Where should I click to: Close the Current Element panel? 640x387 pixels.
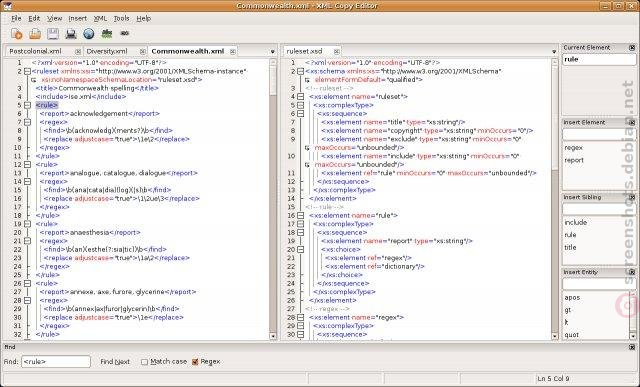tap(632, 48)
